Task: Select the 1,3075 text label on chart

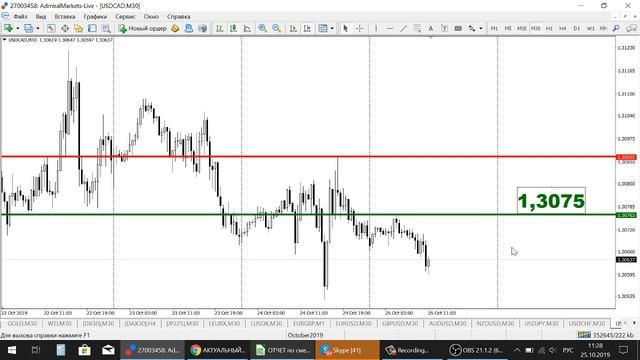Action: click(x=551, y=201)
